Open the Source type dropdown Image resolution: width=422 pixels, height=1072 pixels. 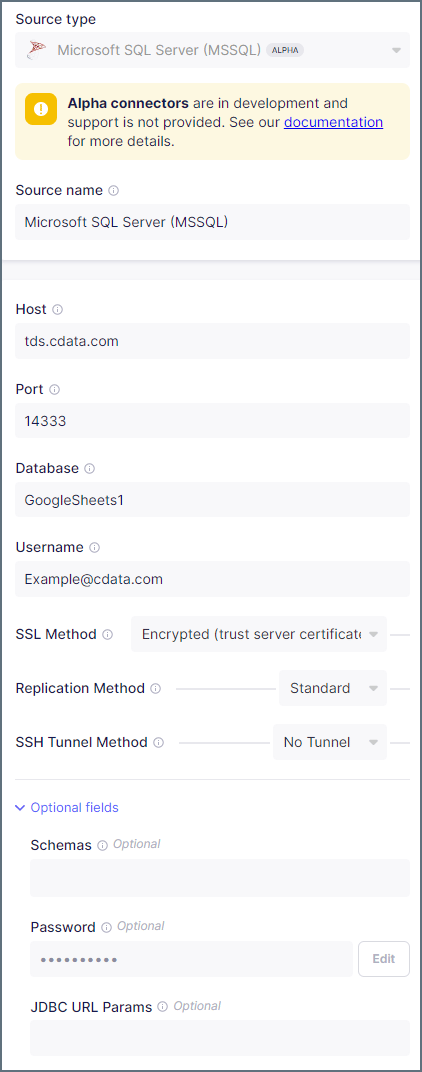213,50
